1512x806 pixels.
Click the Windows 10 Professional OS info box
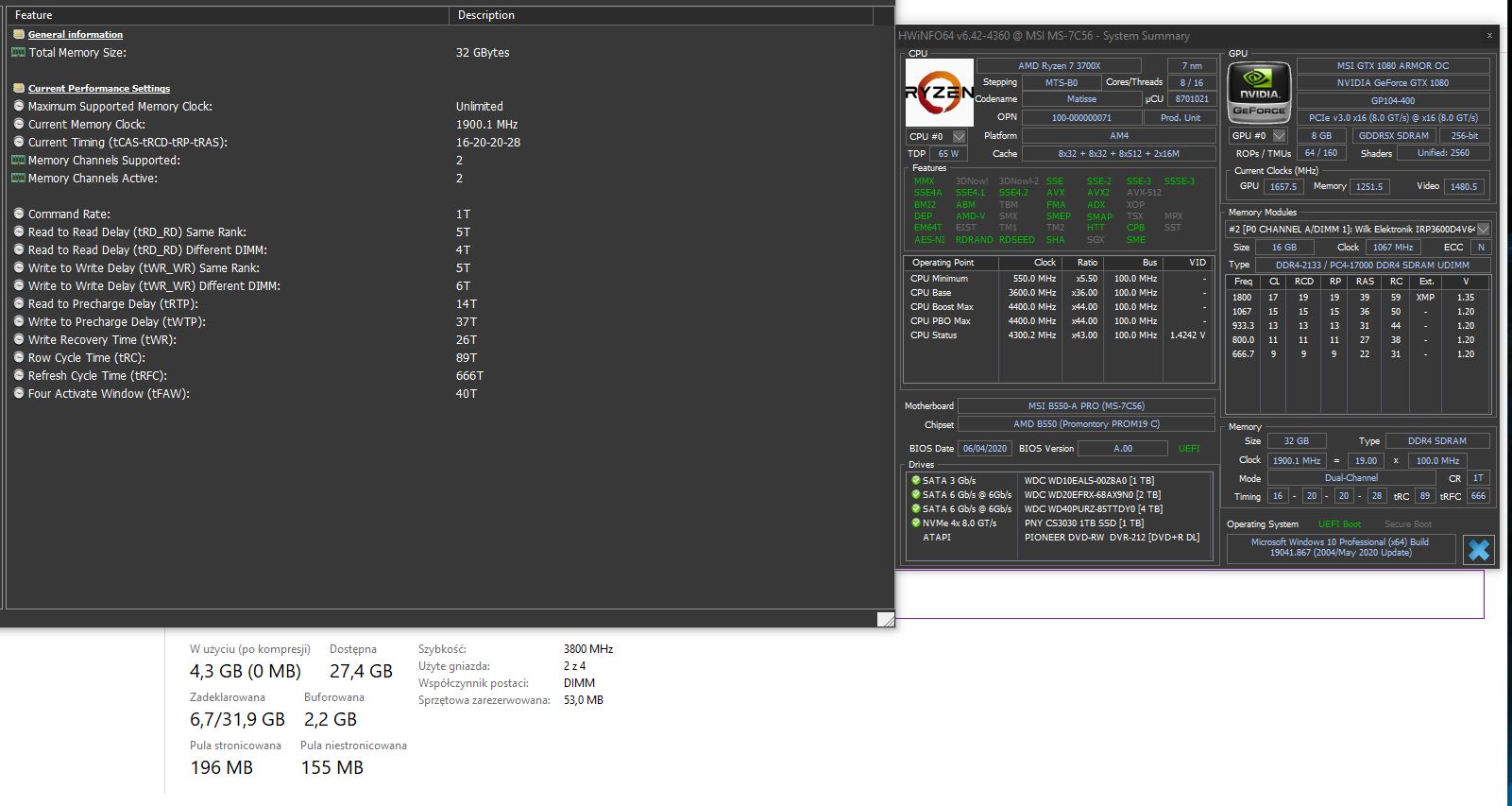pyautogui.click(x=1340, y=547)
